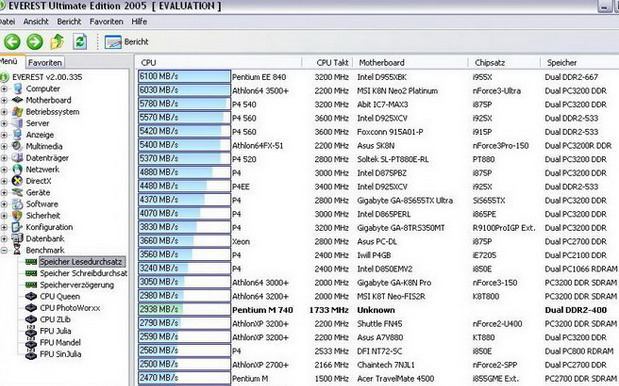The height and width of the screenshot is (386, 619).
Task: Select the Computer icon in the tree
Action: [18, 89]
